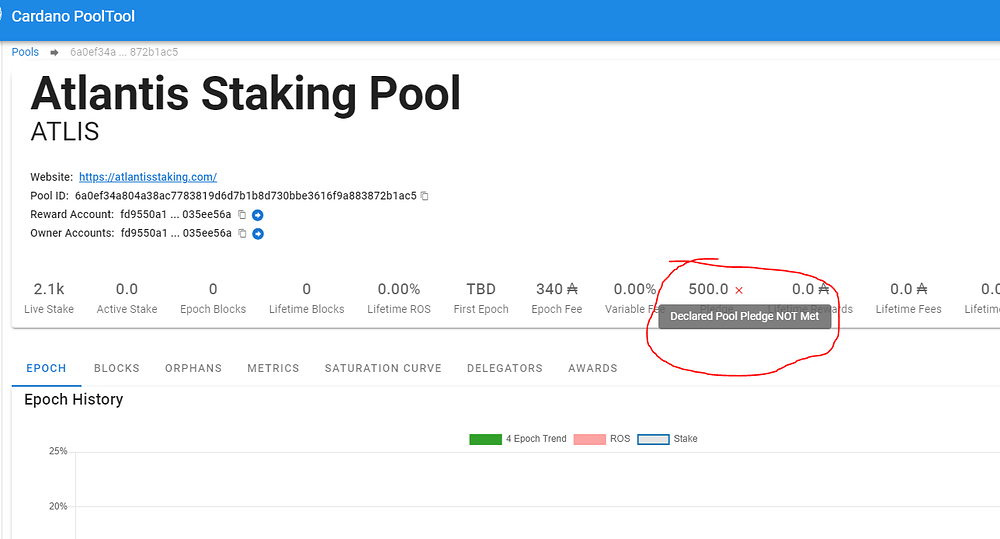The image size is (1000, 539).
Task: Copy the Pool ID to clipboard
Action: tap(425, 196)
